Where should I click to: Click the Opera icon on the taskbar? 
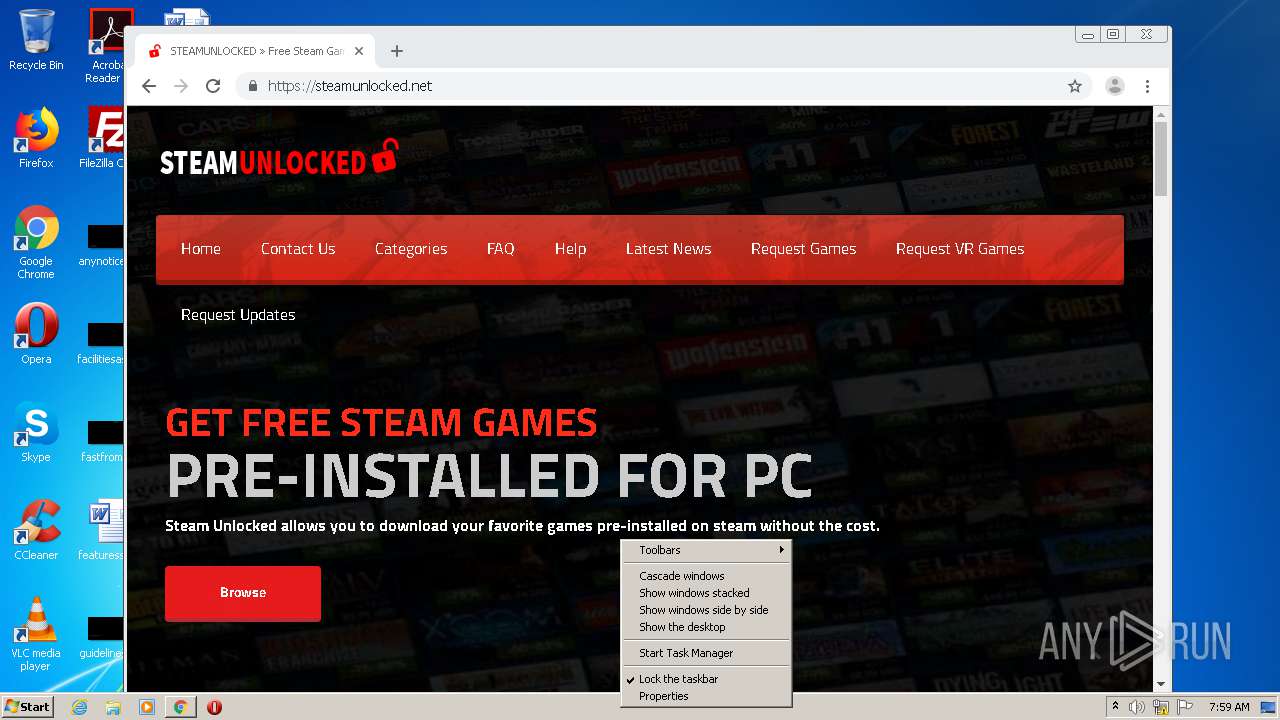[214, 707]
